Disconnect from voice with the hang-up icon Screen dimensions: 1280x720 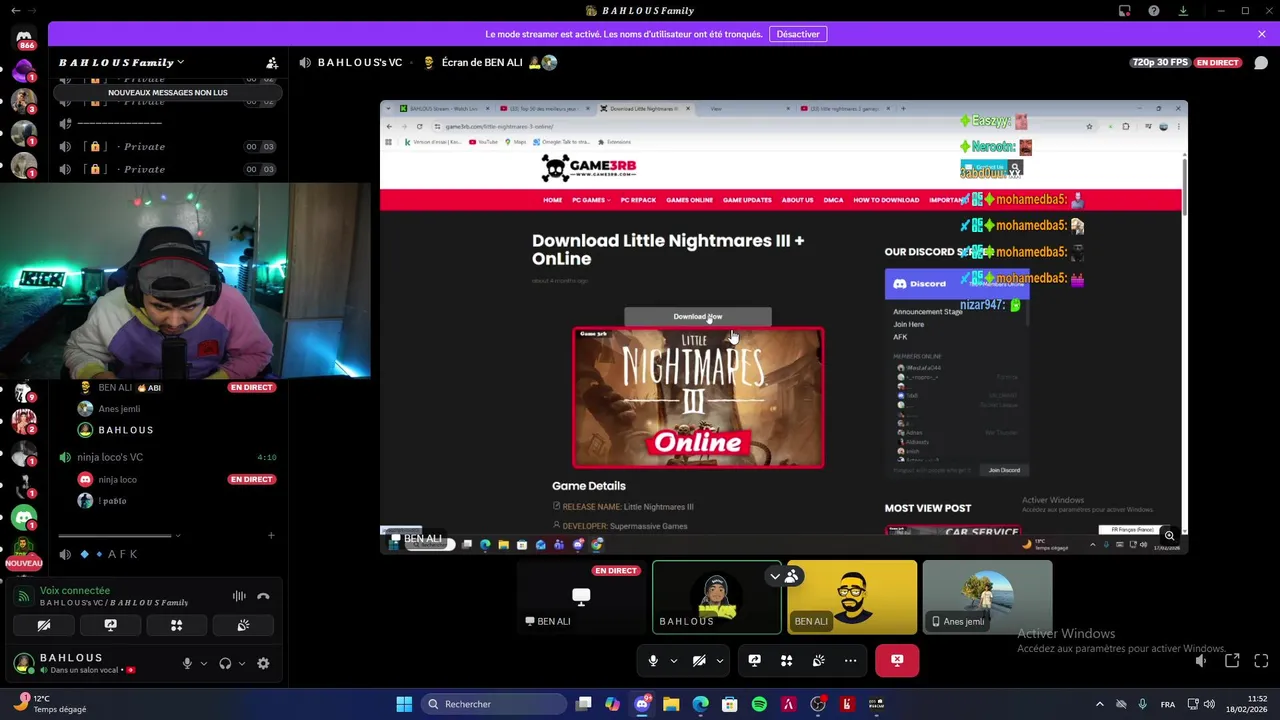tap(263, 596)
